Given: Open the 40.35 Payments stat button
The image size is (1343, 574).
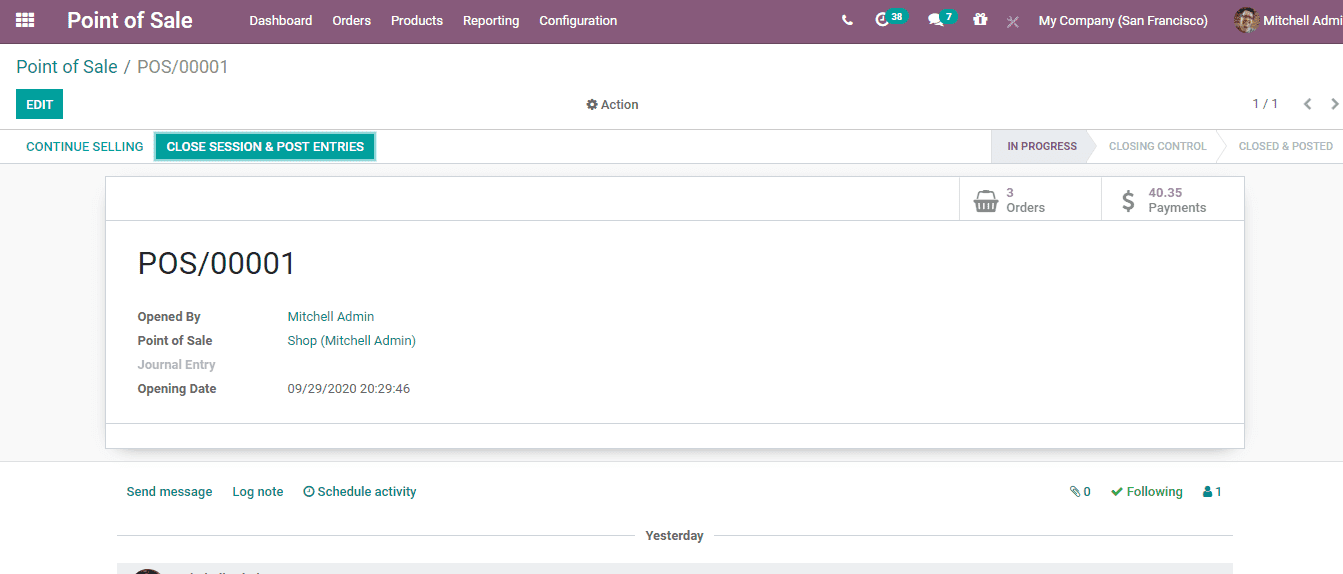Looking at the screenshot, I should (x=1173, y=200).
